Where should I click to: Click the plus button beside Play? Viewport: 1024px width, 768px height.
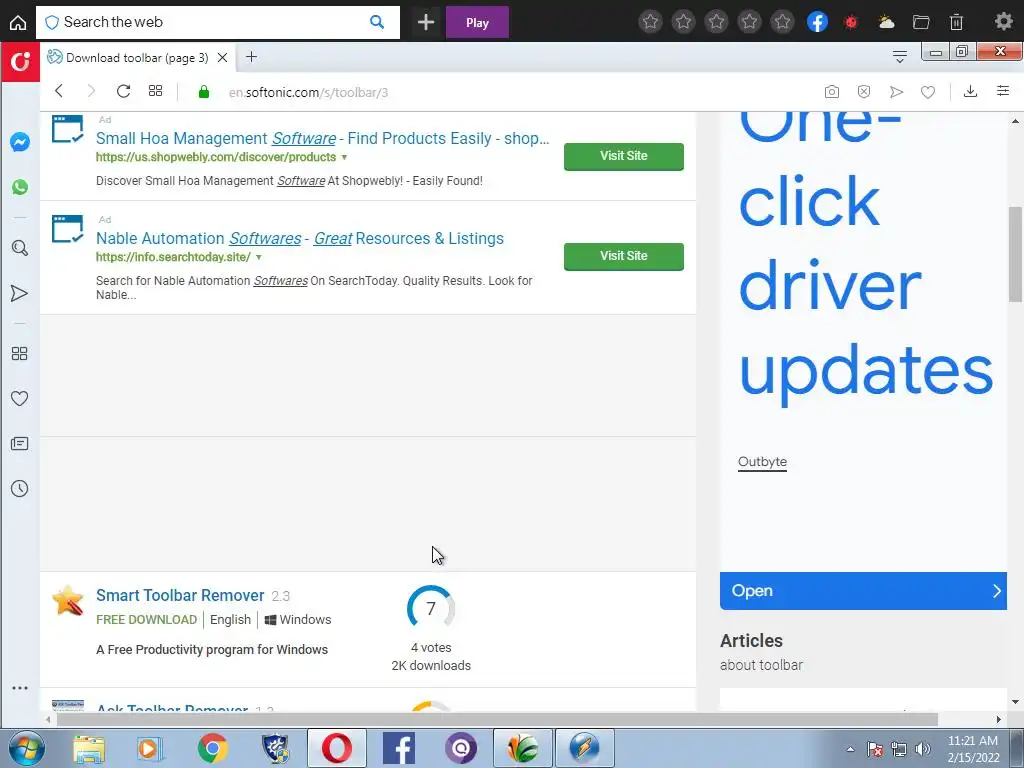point(426,22)
